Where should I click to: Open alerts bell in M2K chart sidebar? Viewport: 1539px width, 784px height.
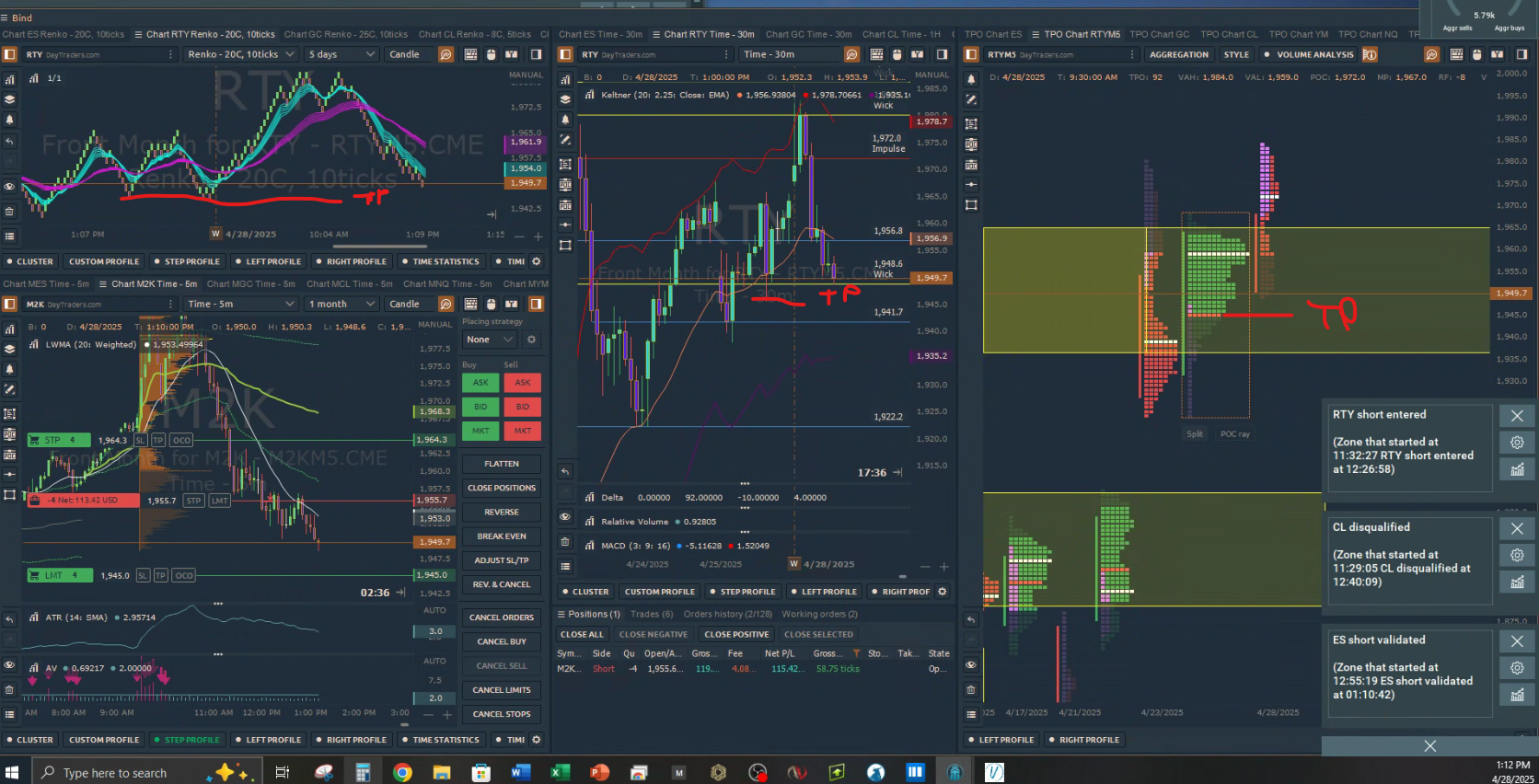point(10,369)
